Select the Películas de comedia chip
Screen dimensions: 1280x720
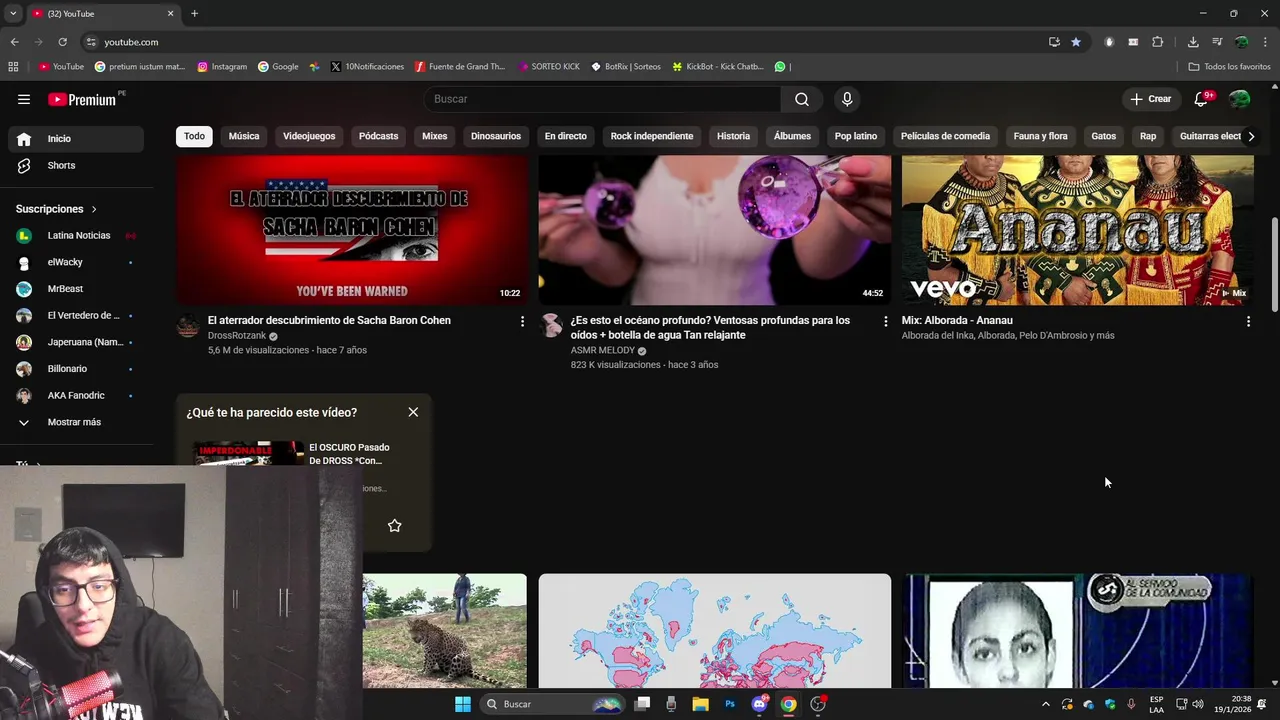coord(945,136)
